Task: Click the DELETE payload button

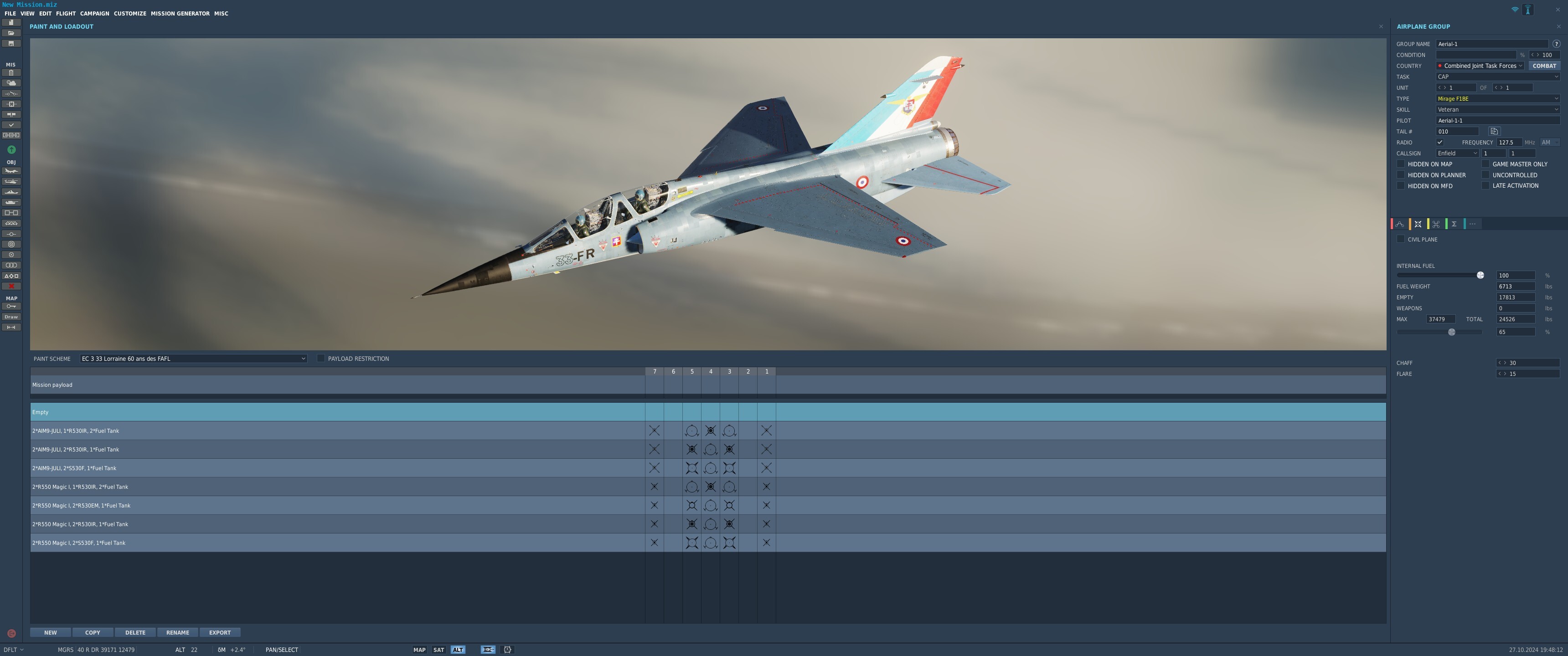Action: click(x=135, y=633)
